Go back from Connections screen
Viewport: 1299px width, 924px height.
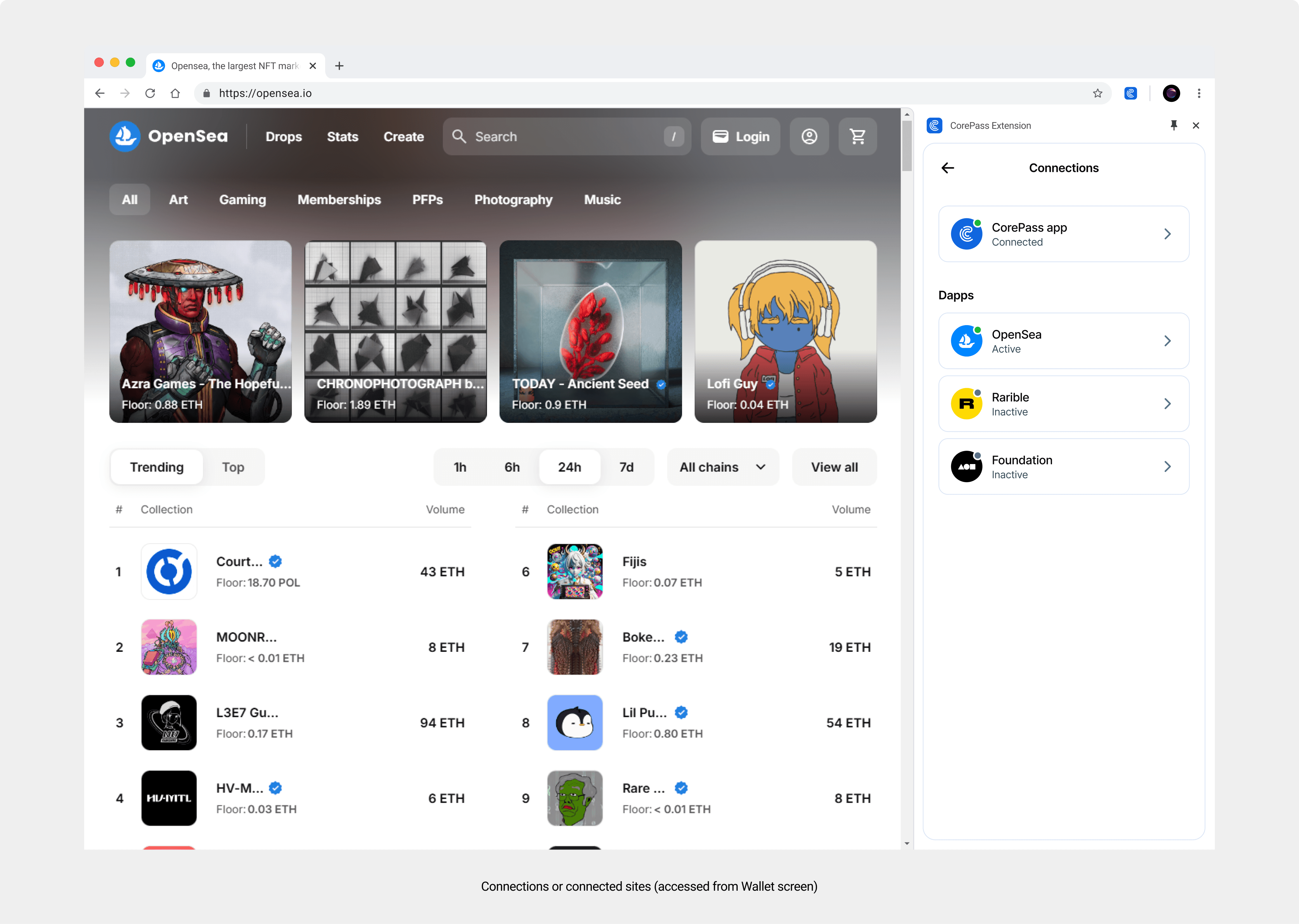pos(948,168)
